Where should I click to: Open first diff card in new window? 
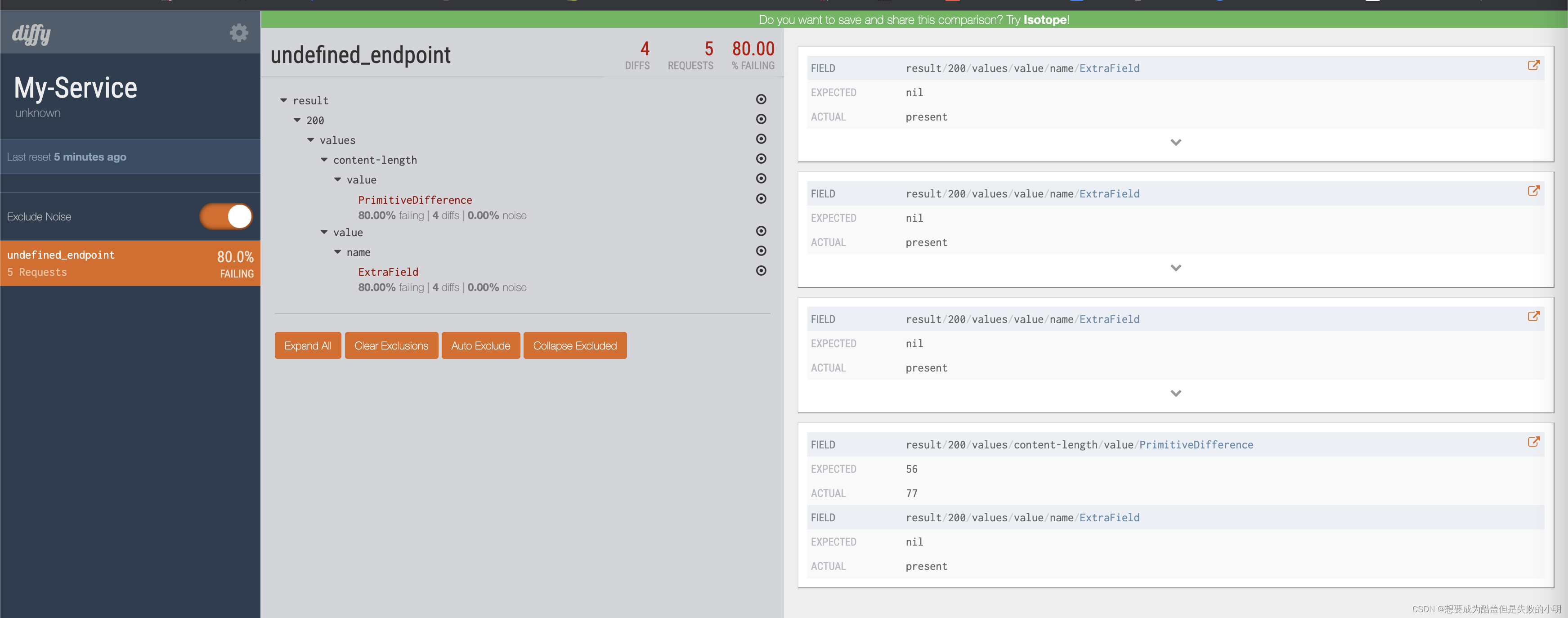point(1533,65)
